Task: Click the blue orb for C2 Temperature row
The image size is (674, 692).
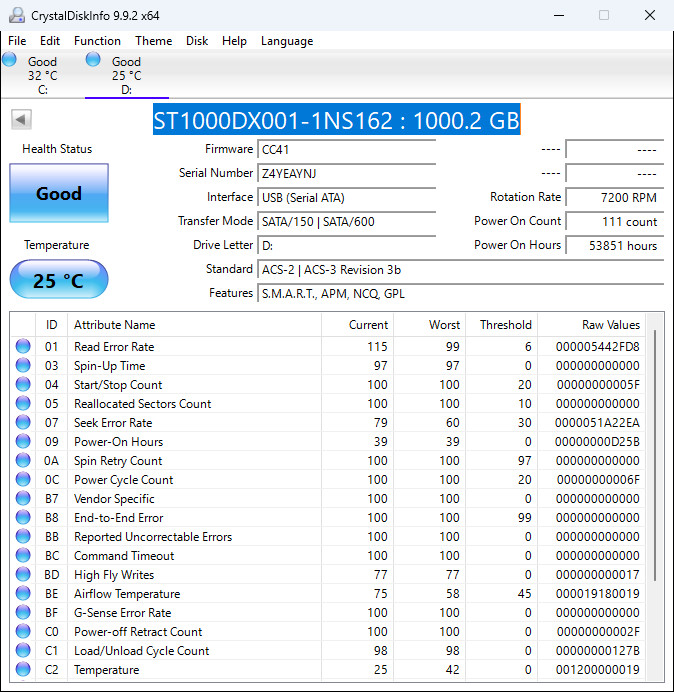Action: pos(23,669)
